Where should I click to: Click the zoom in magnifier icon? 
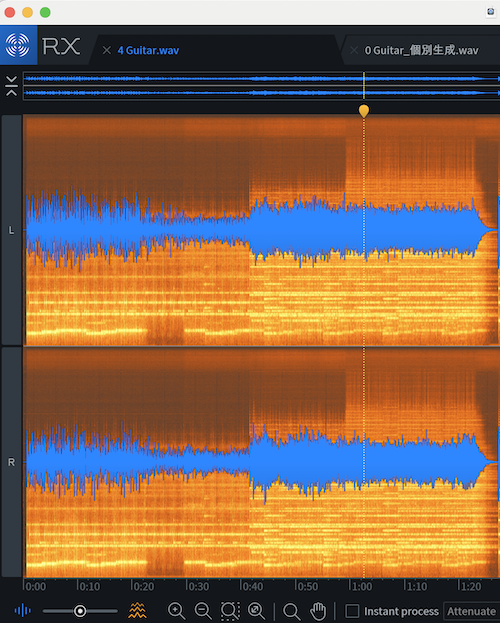[x=176, y=611]
